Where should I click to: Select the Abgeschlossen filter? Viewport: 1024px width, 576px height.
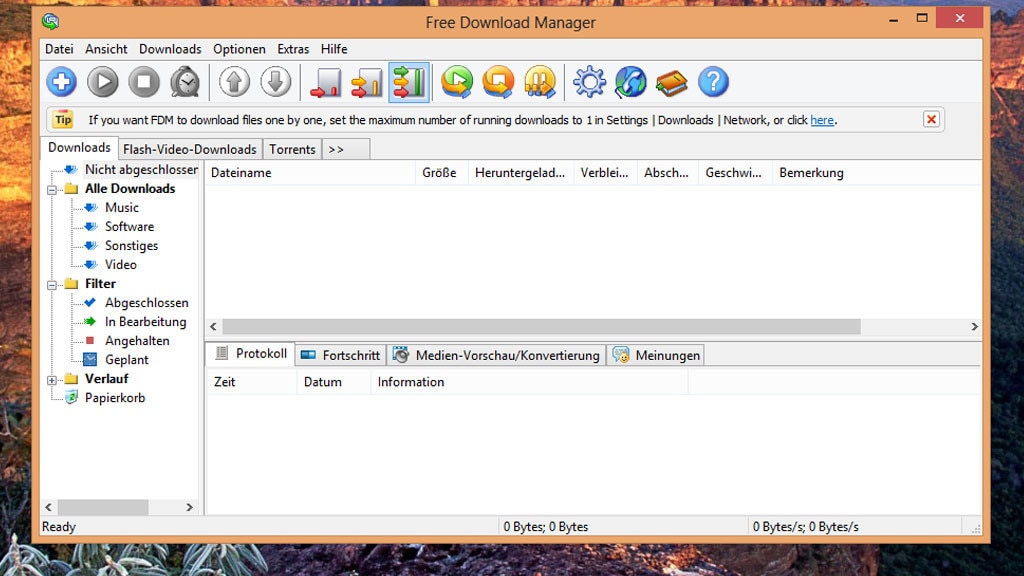pos(146,303)
